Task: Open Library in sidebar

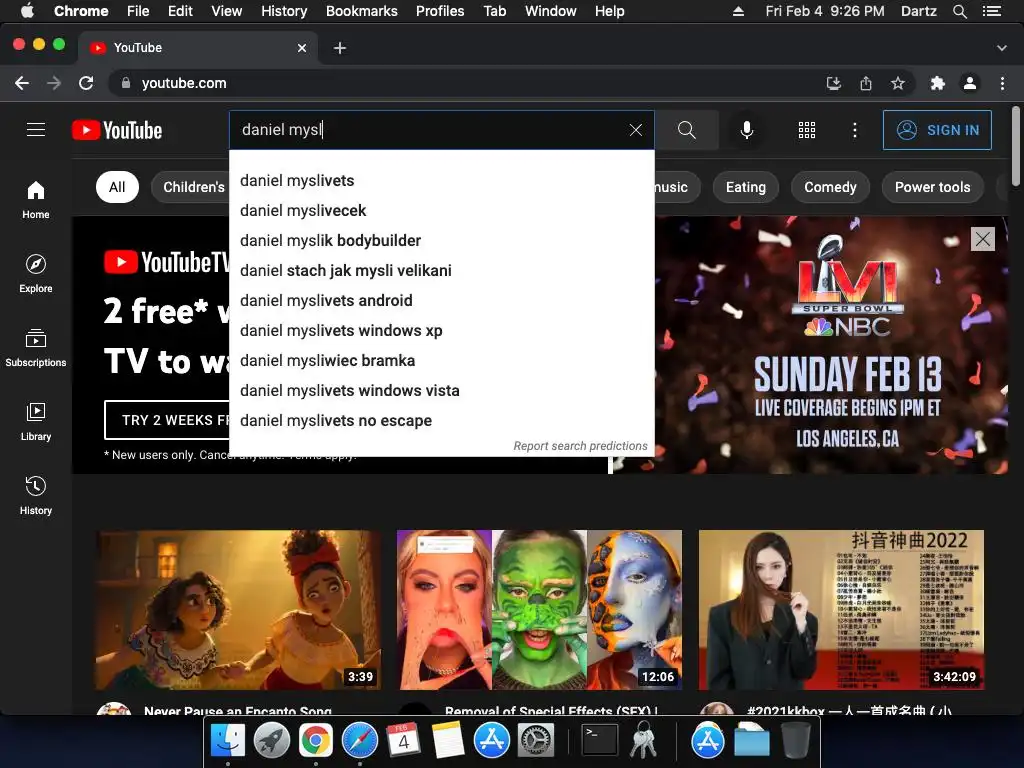Action: click(36, 422)
